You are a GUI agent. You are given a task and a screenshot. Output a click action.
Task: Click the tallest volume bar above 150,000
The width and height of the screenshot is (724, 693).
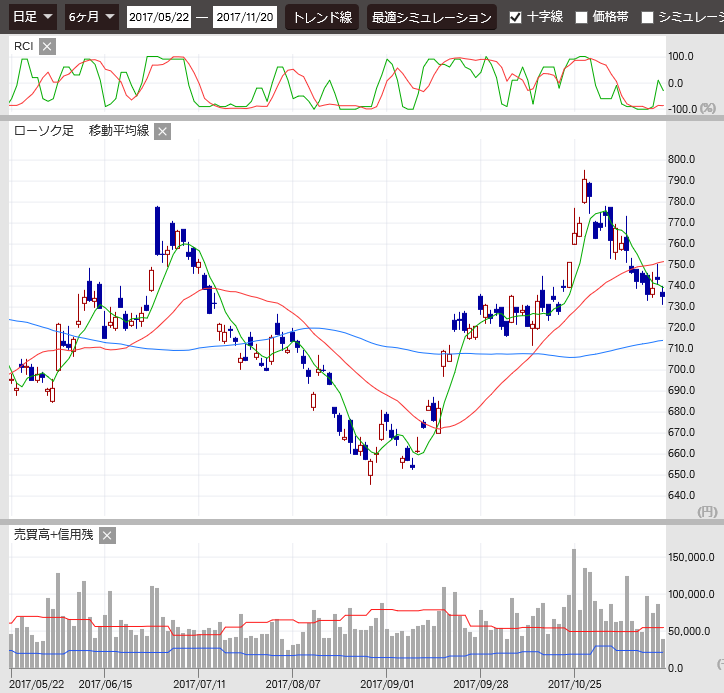click(574, 606)
